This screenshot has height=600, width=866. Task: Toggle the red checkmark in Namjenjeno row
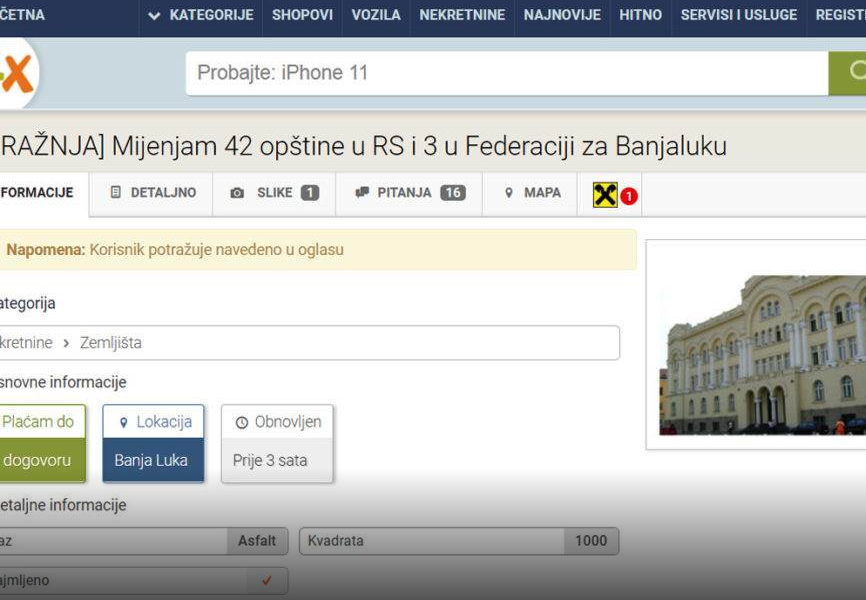(266, 580)
